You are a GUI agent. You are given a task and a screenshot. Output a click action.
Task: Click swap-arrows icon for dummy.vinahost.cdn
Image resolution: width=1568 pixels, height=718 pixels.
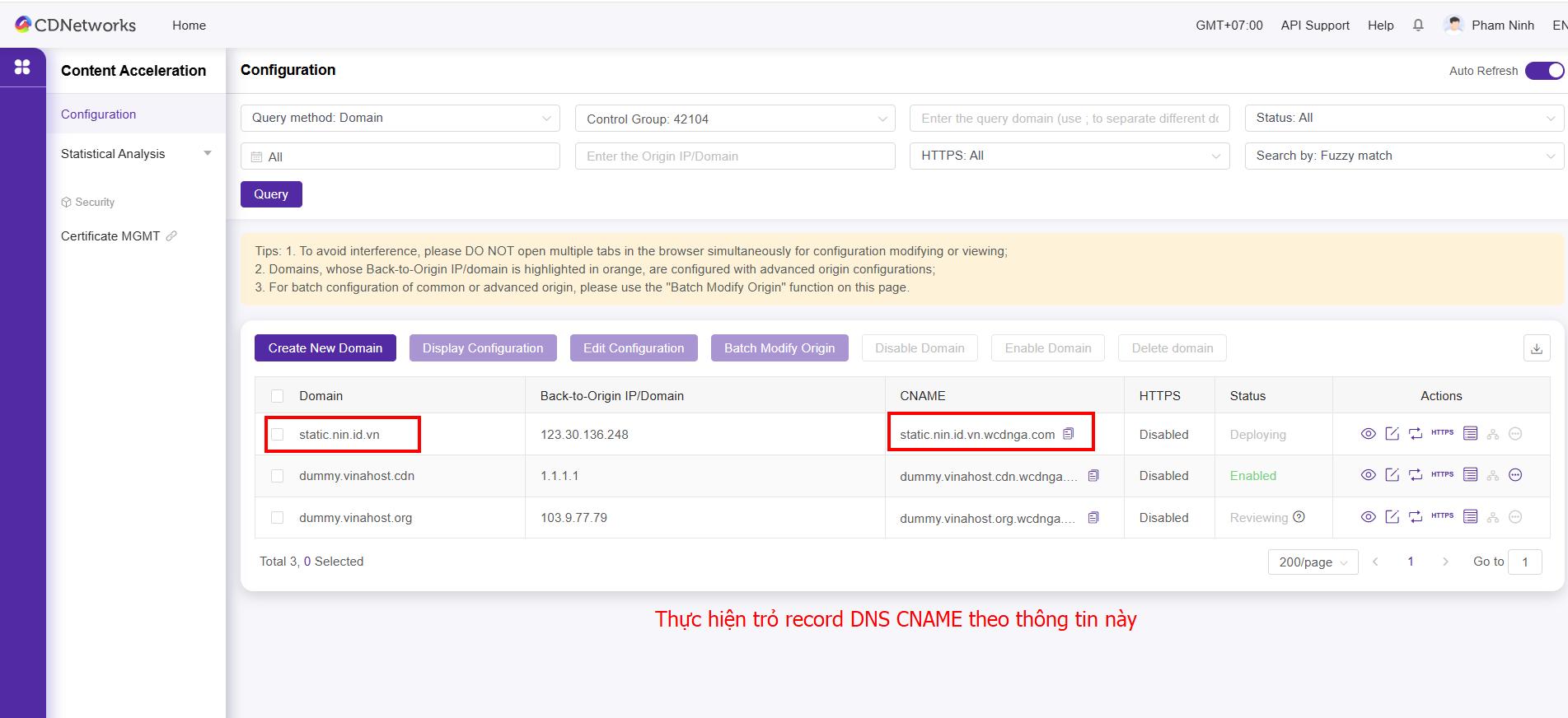click(x=1416, y=475)
